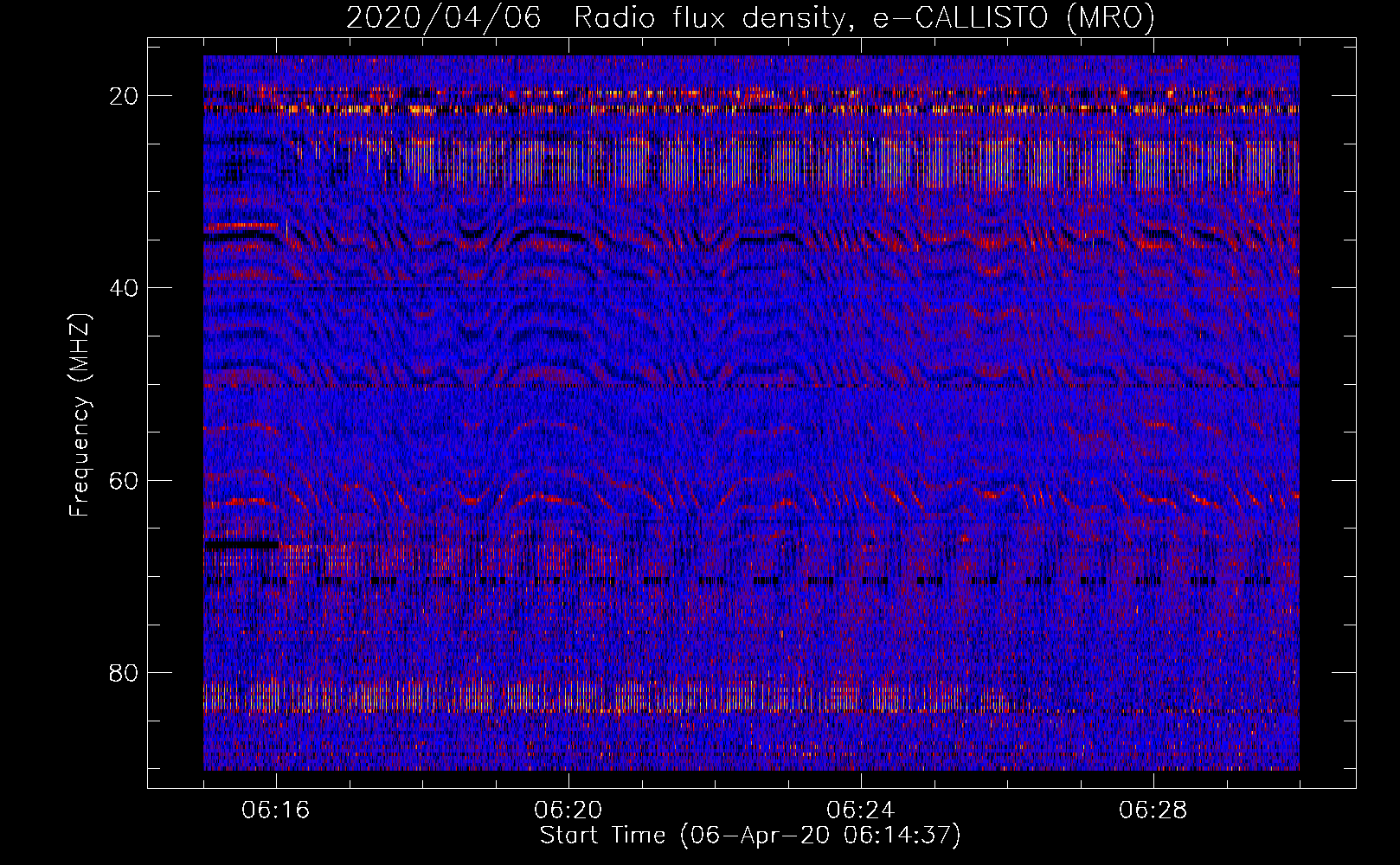Viewport: 1400px width, 865px height.
Task: Click the 06:20 time tick label
Action: point(568,811)
